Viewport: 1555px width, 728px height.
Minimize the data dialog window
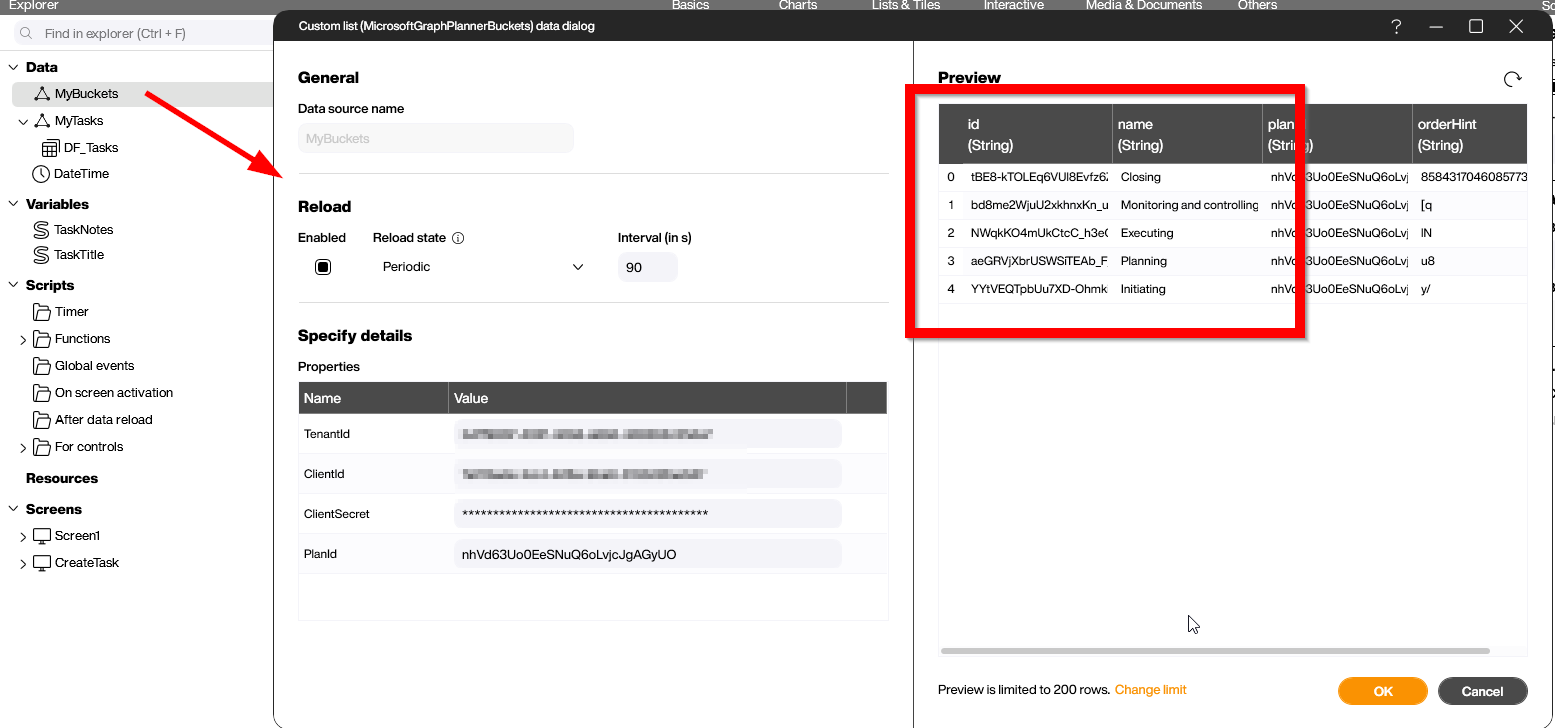1436,27
